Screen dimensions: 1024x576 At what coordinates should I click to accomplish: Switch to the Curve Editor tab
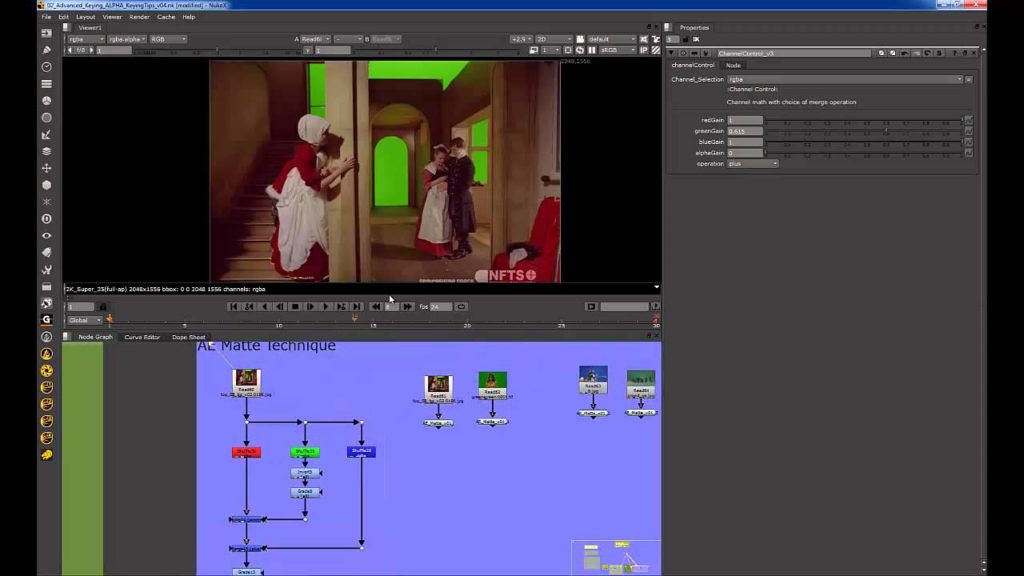point(142,337)
